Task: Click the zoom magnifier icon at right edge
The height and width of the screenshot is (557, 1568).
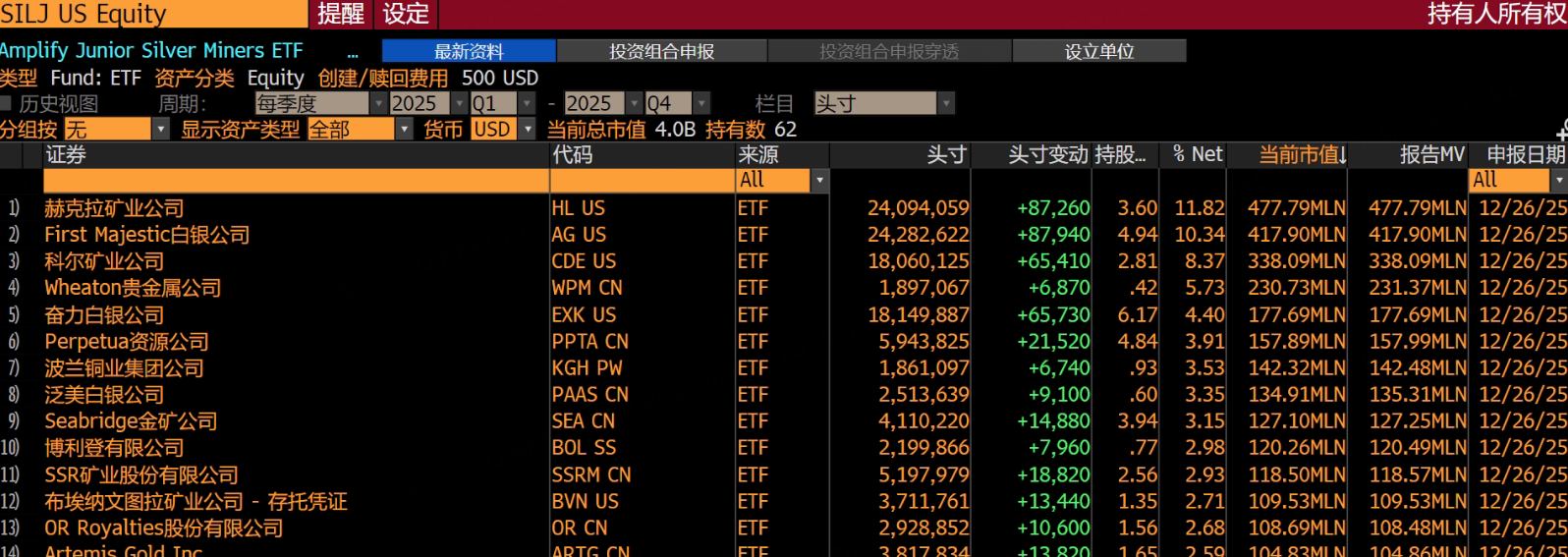Action: point(1562,131)
